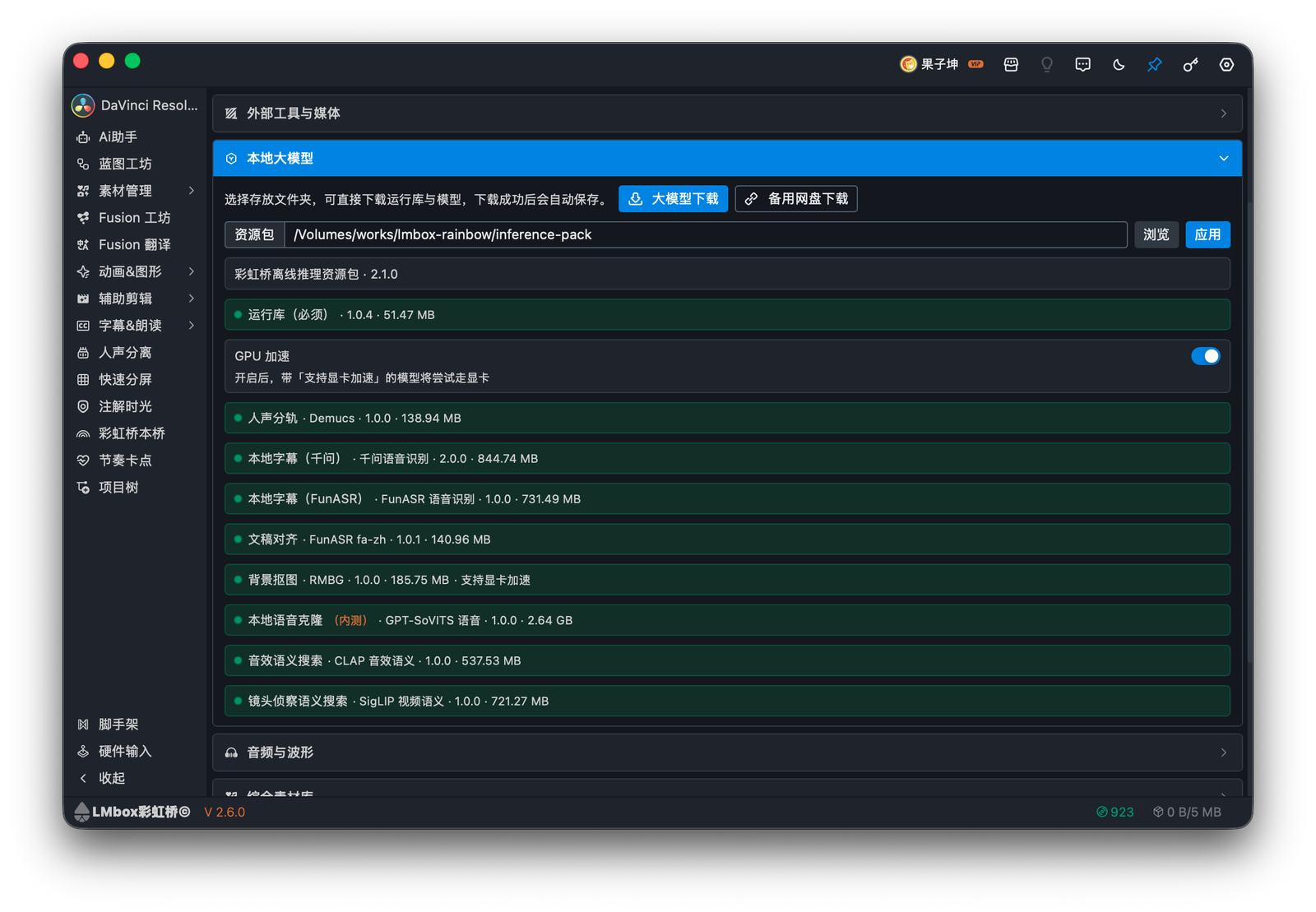Click the 注解时光 sidebar icon
This screenshot has width=1316, height=912.
coord(83,407)
